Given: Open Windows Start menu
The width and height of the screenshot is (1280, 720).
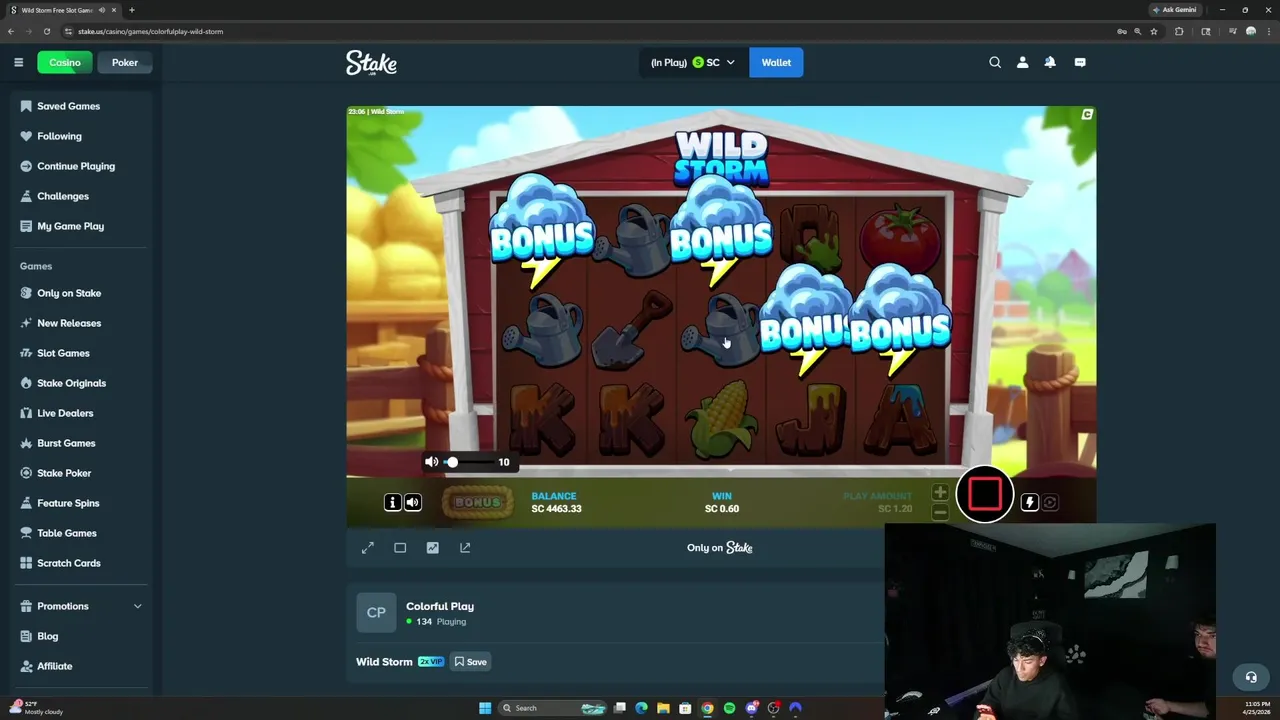Looking at the screenshot, I should point(485,708).
